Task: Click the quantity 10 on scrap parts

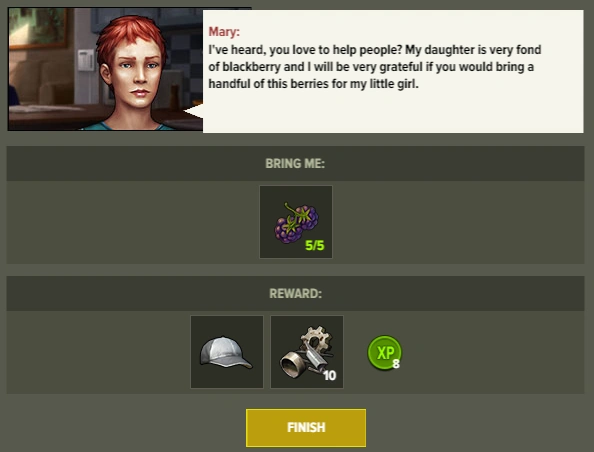Action: point(330,375)
